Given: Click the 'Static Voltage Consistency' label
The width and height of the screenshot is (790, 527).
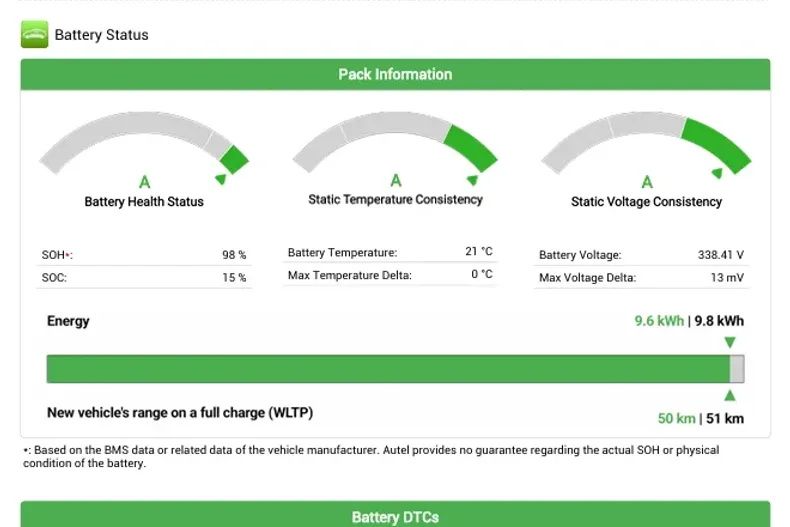Looking at the screenshot, I should click(x=646, y=202).
